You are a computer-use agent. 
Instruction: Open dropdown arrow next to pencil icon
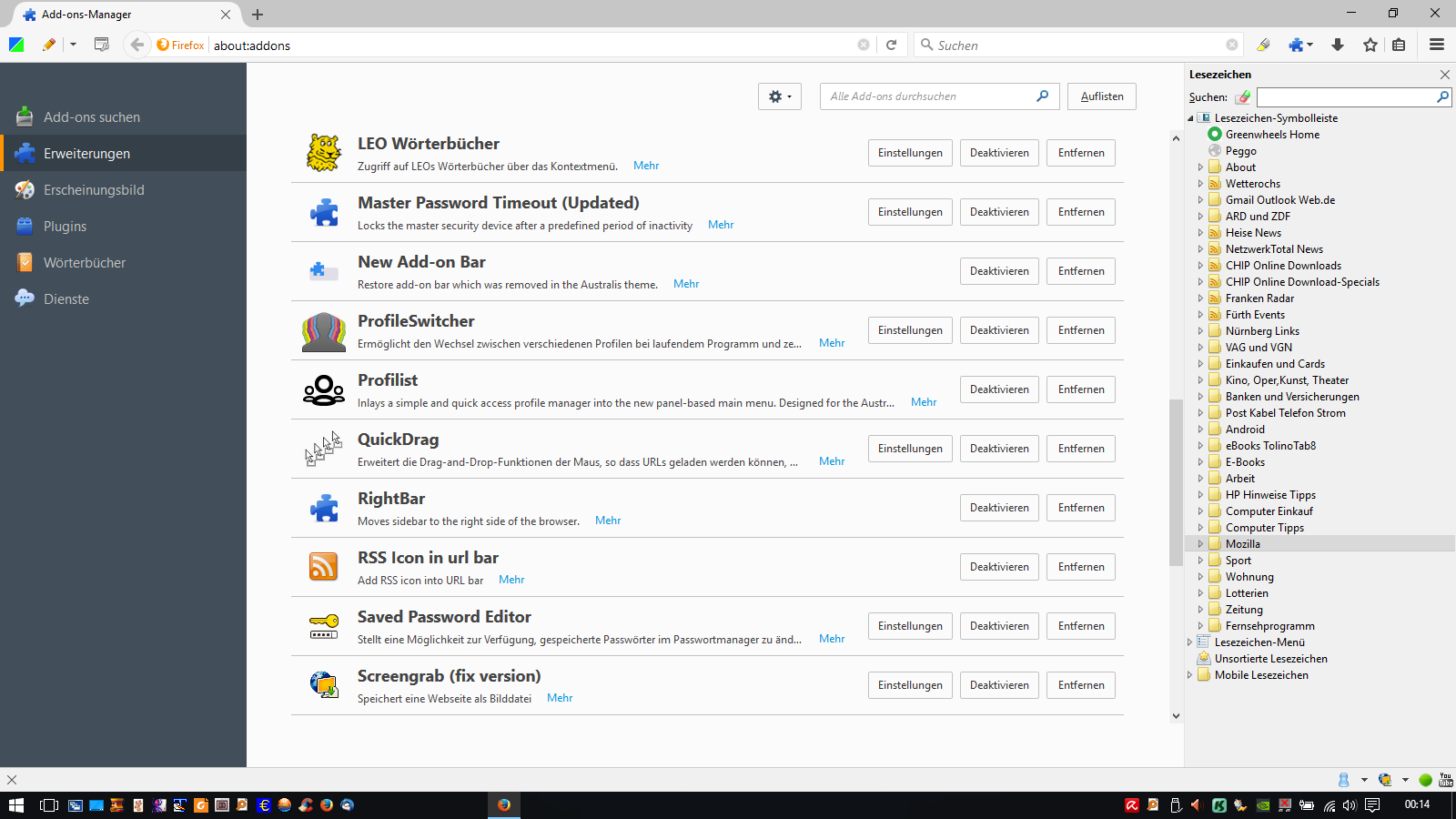pos(73,45)
